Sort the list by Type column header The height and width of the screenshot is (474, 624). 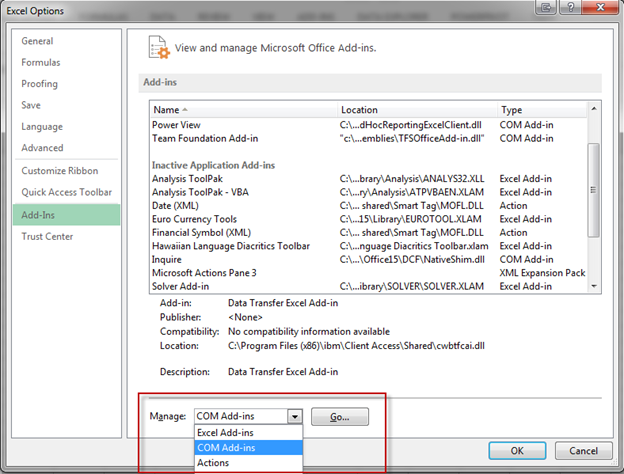click(x=542, y=110)
